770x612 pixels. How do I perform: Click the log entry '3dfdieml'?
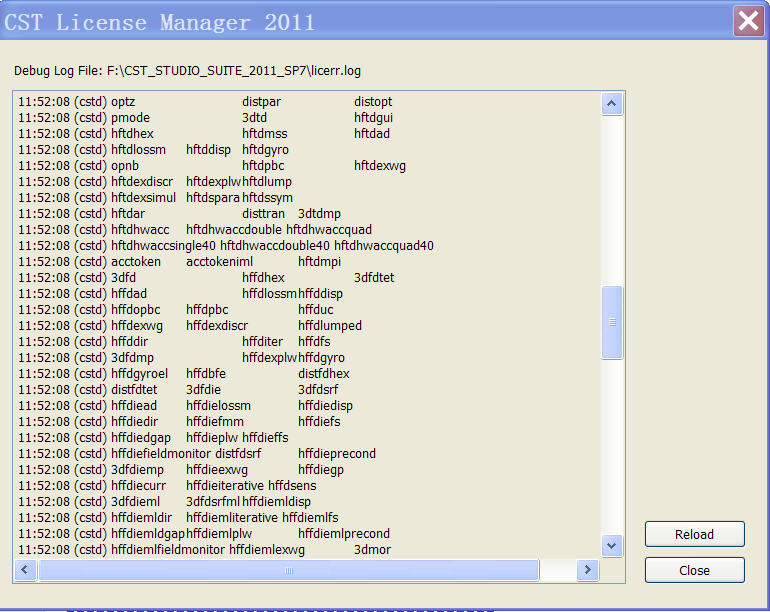click(x=135, y=502)
